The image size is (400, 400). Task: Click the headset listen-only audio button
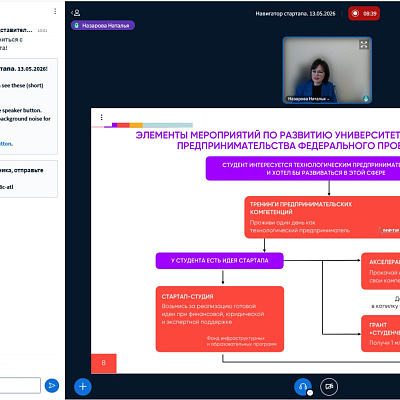click(303, 387)
